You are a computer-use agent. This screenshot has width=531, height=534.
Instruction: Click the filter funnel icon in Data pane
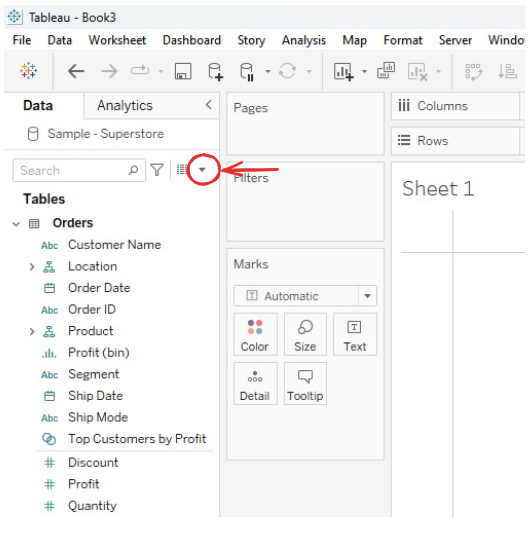(157, 170)
